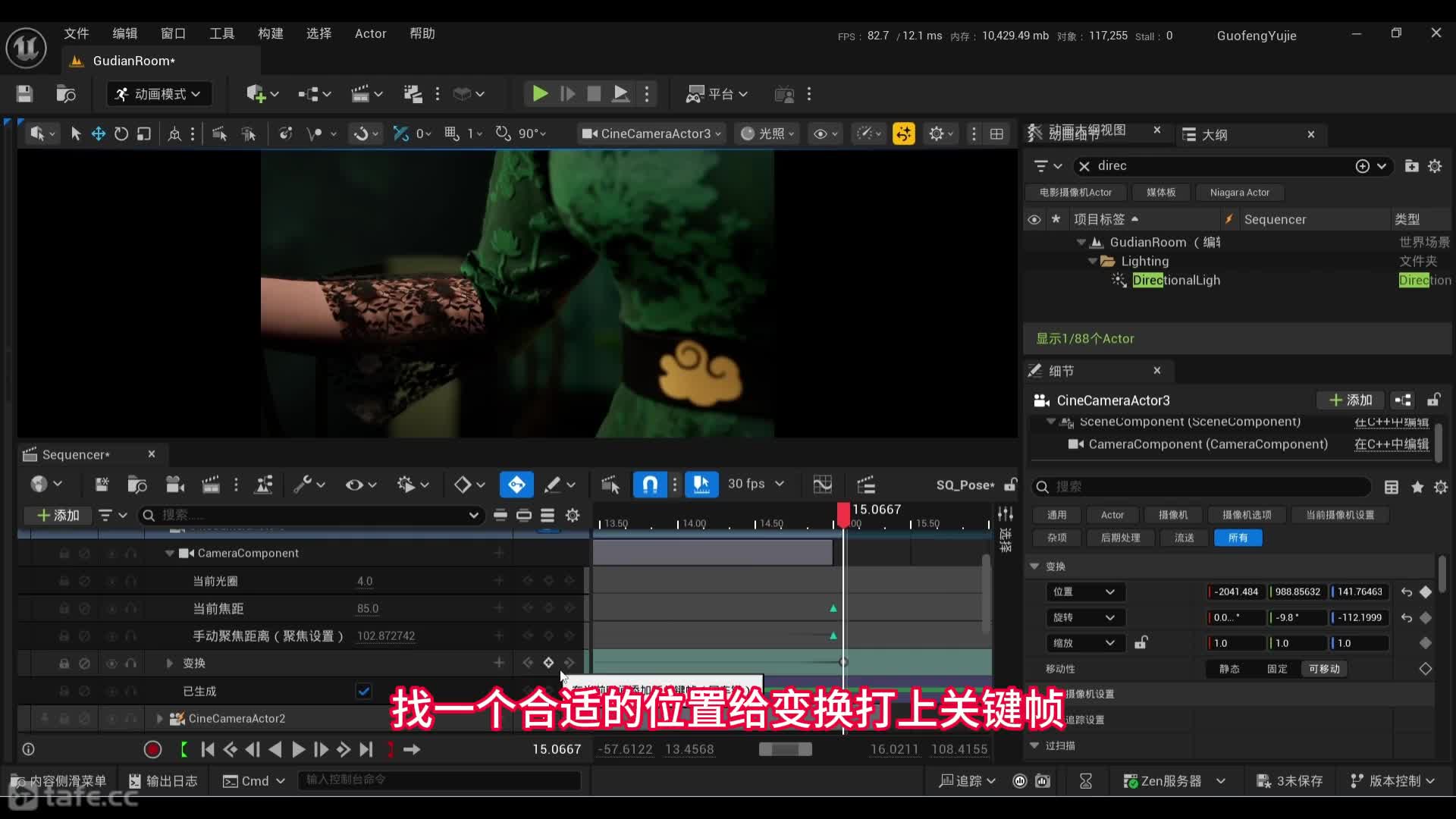Start recording with the red record button
This screenshot has height=819, width=1456.
point(152,749)
